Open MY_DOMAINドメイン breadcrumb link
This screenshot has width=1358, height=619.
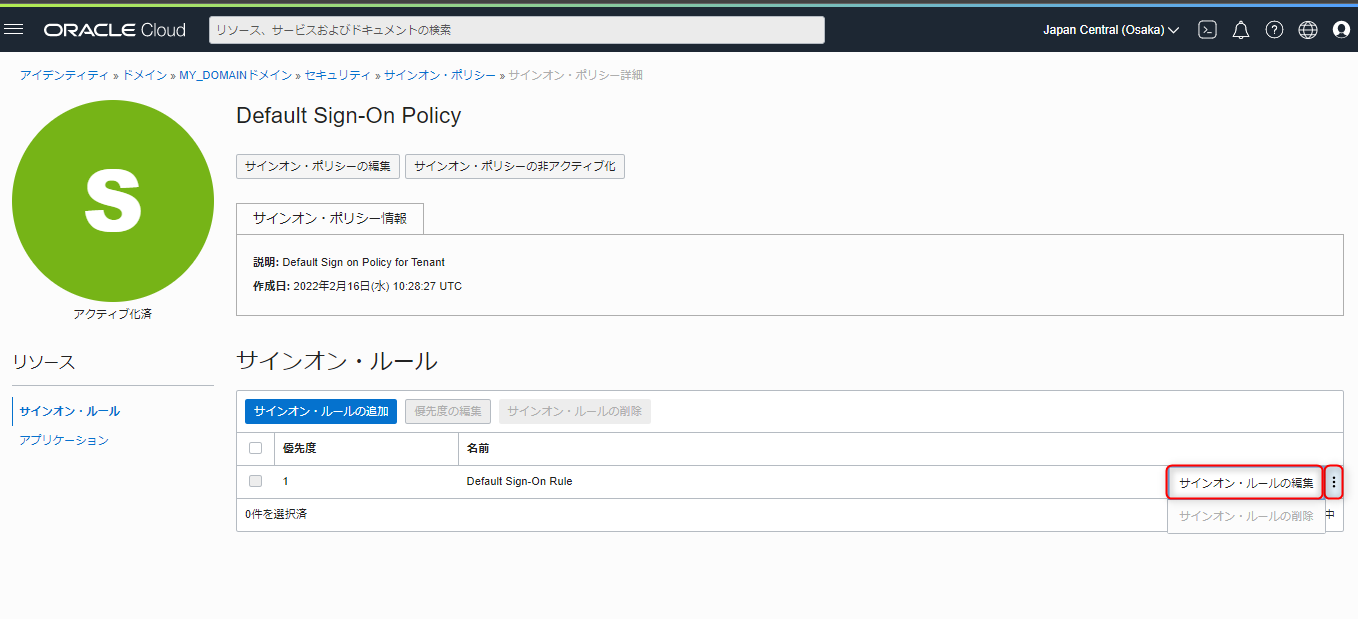[236, 75]
